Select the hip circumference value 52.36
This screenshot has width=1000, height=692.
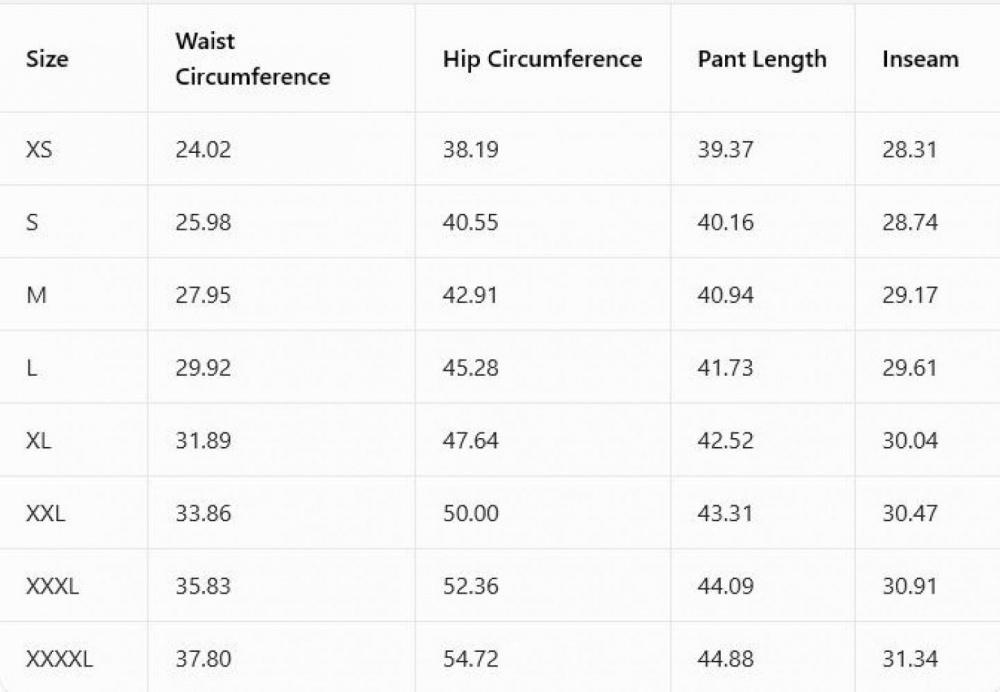point(470,586)
